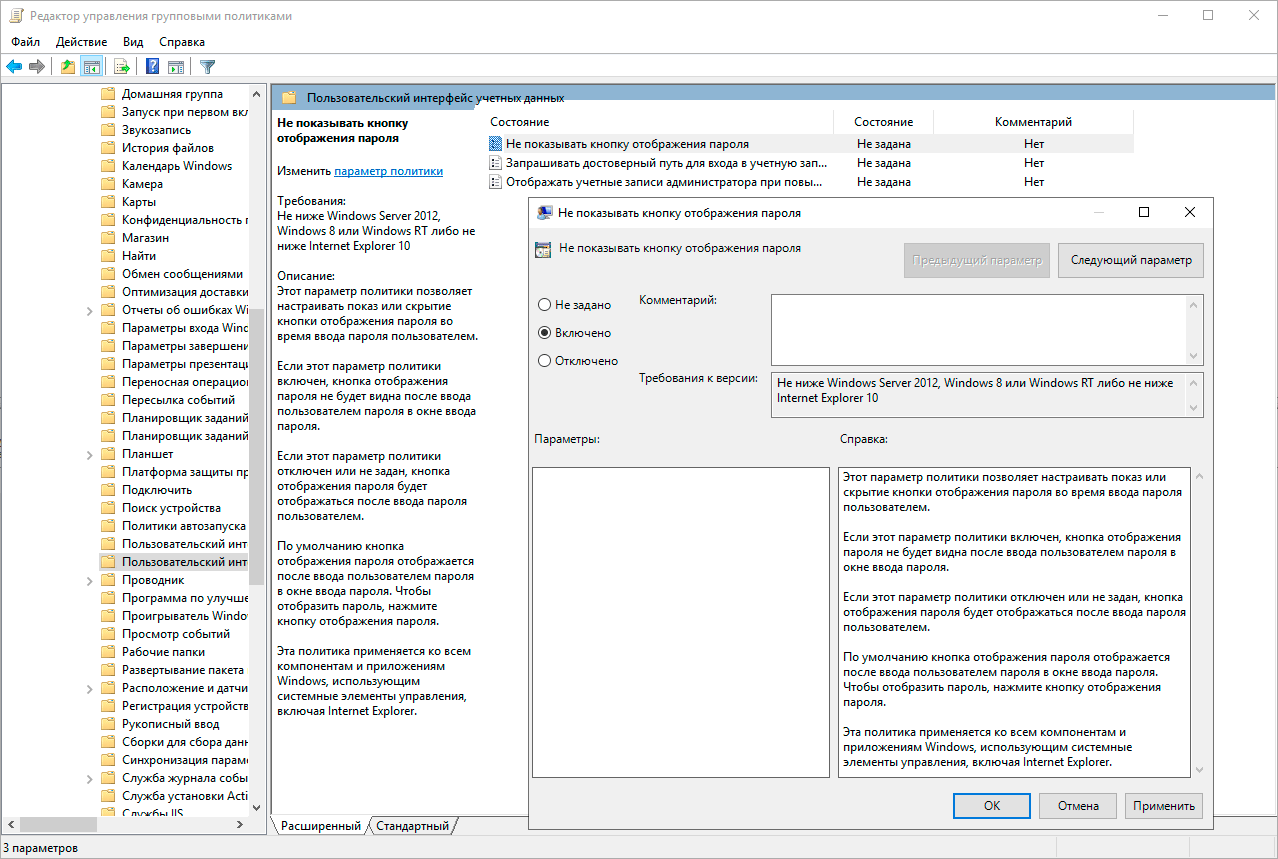Expand the 'Проводник' tree node
This screenshot has width=1278, height=859.
pos(90,580)
